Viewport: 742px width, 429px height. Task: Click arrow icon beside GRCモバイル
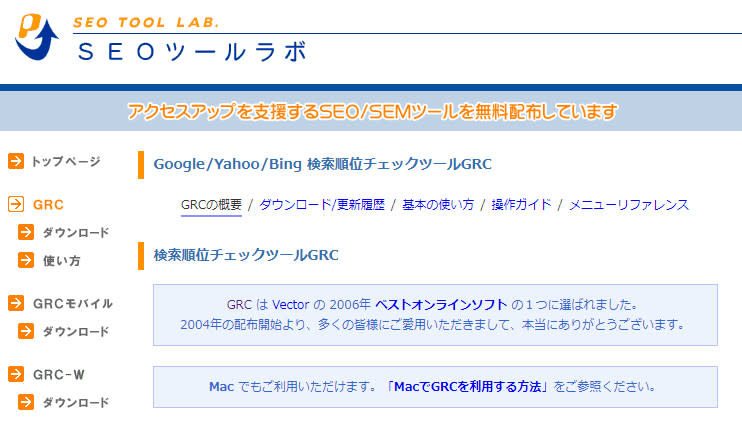(16, 303)
